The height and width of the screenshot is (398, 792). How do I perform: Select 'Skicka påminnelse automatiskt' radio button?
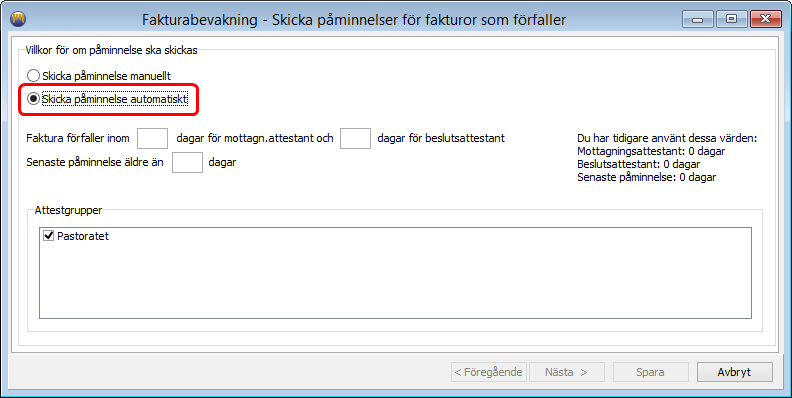pos(33,99)
